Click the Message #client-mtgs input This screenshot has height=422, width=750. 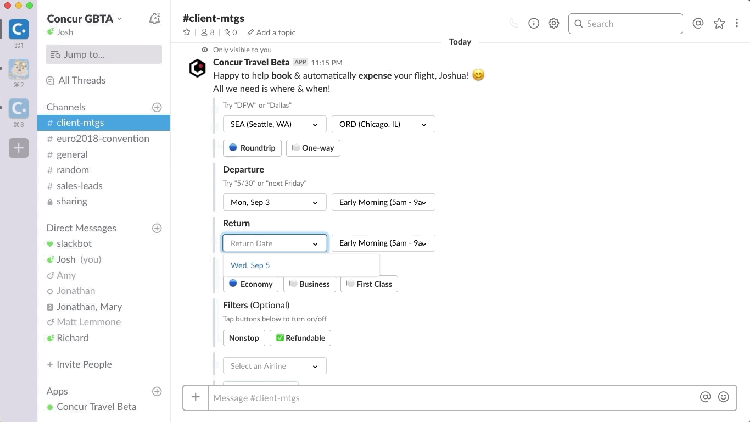coord(452,398)
